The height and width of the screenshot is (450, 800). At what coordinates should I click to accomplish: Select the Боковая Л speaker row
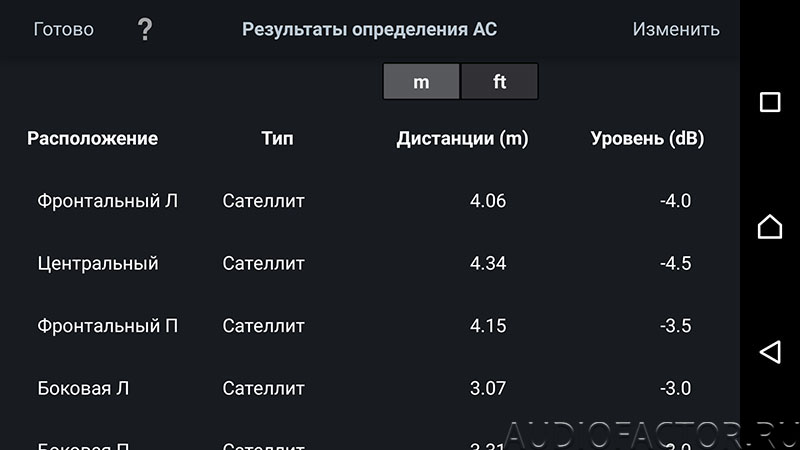pos(370,388)
